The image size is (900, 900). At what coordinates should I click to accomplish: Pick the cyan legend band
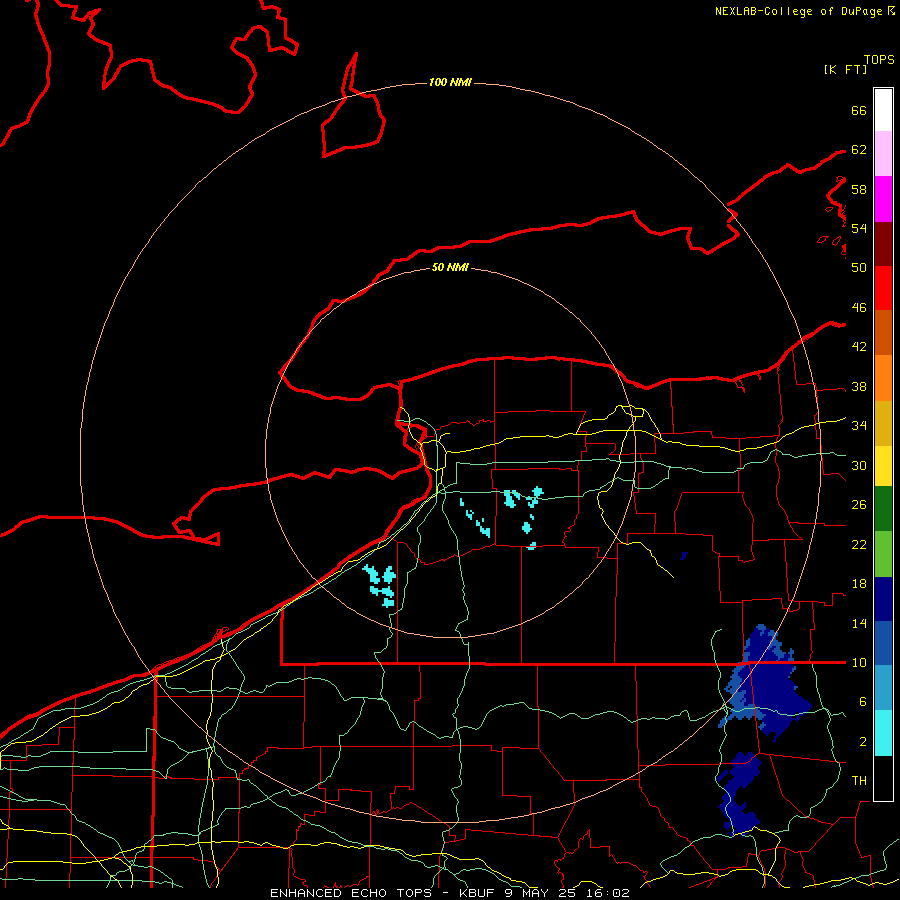coord(883,732)
